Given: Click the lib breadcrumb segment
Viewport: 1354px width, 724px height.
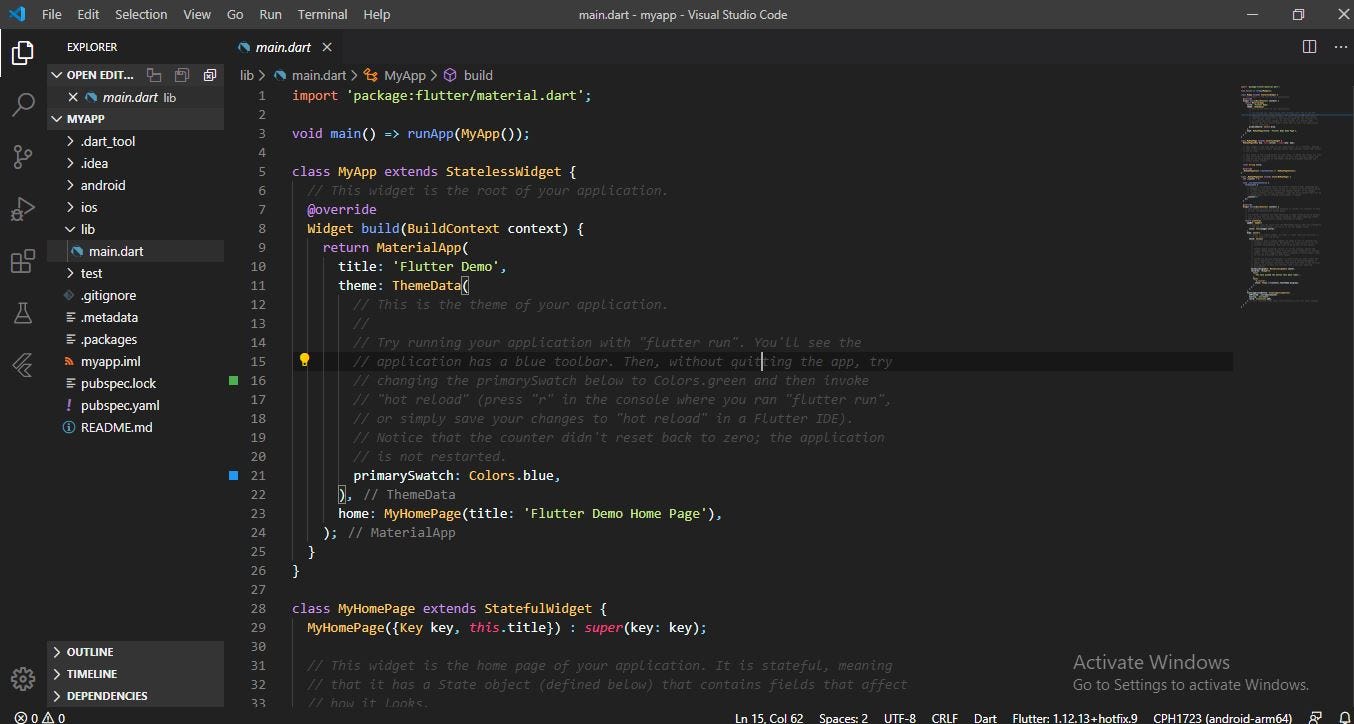Looking at the screenshot, I should [x=247, y=75].
